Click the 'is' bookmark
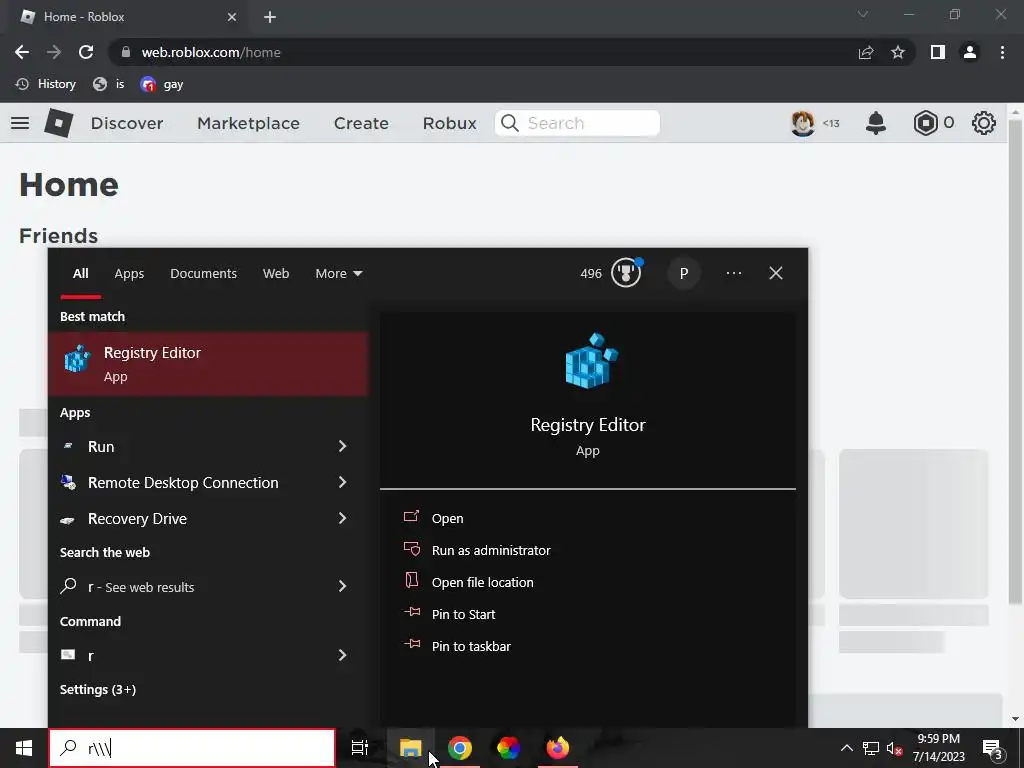 tap(108, 84)
